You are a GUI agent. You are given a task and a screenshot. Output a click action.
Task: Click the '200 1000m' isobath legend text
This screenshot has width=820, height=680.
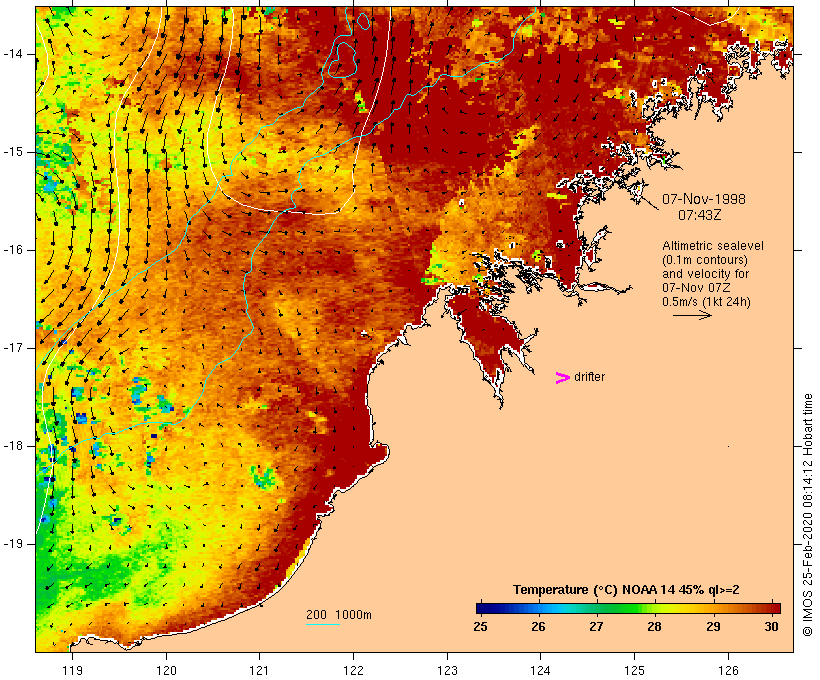click(339, 615)
